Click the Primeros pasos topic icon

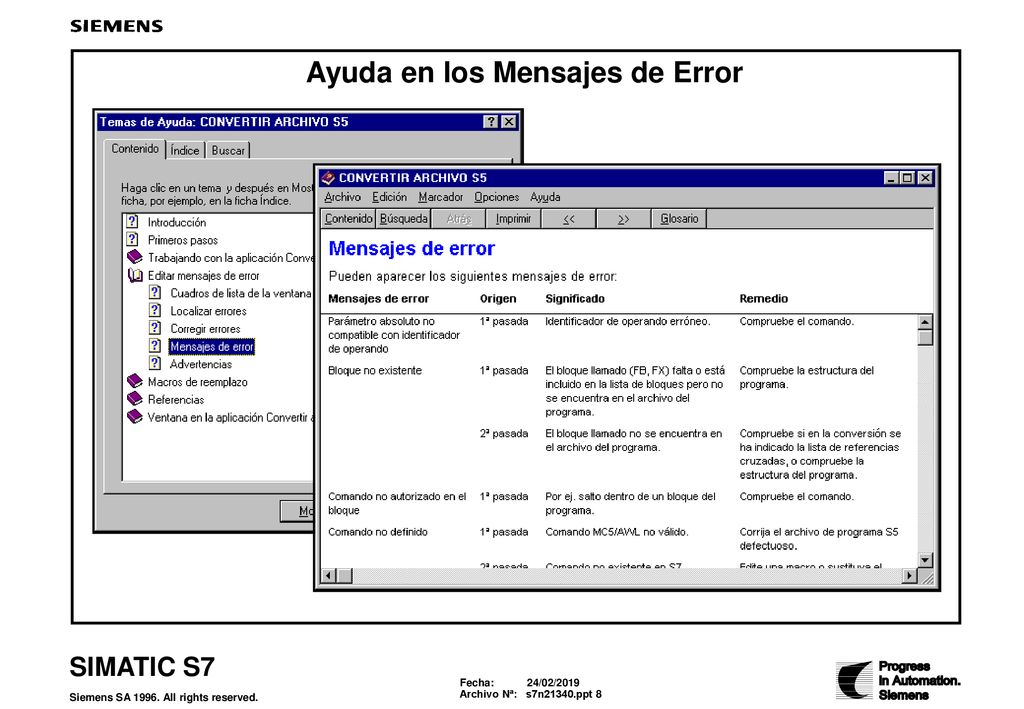coord(132,239)
